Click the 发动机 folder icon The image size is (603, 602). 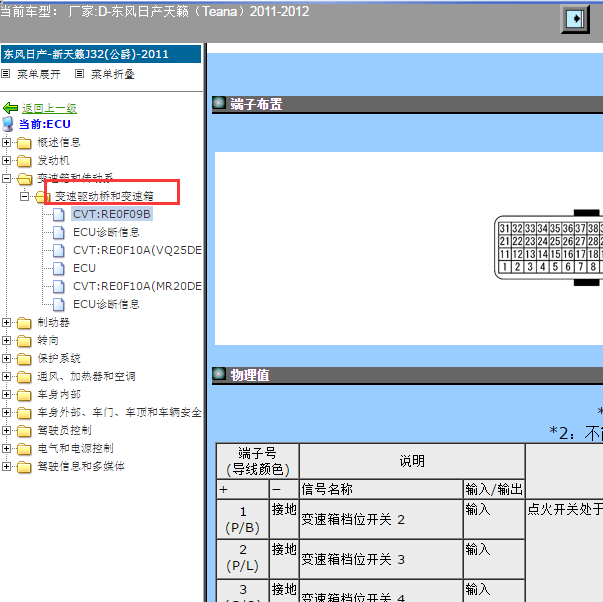click(24, 161)
